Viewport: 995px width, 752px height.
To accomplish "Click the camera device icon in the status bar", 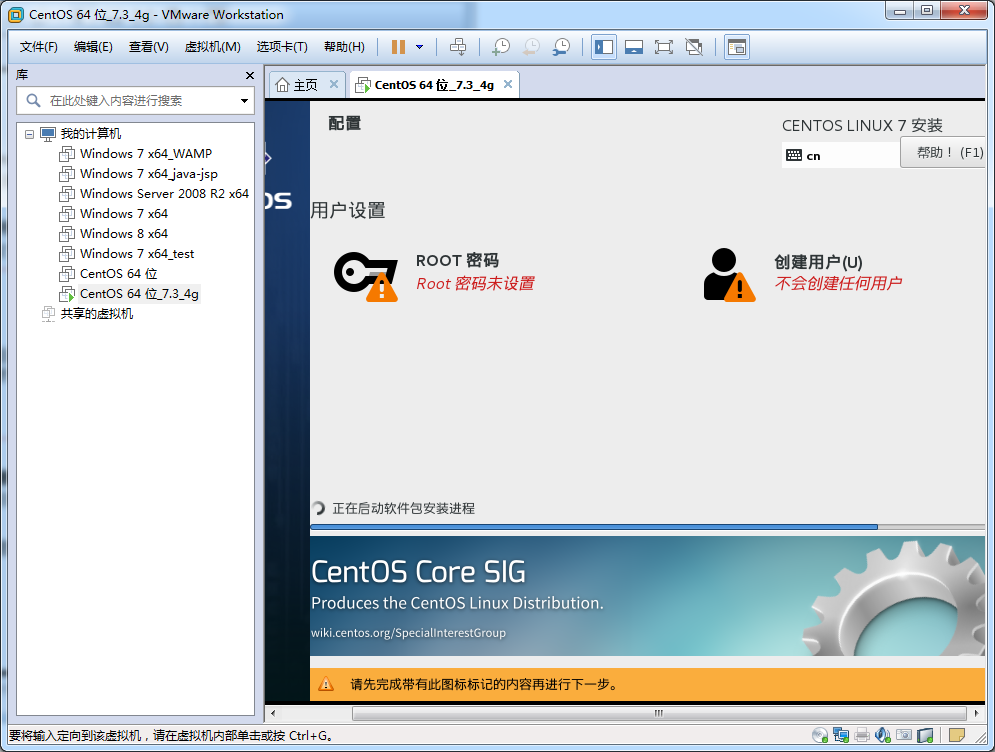I will click(x=904, y=736).
